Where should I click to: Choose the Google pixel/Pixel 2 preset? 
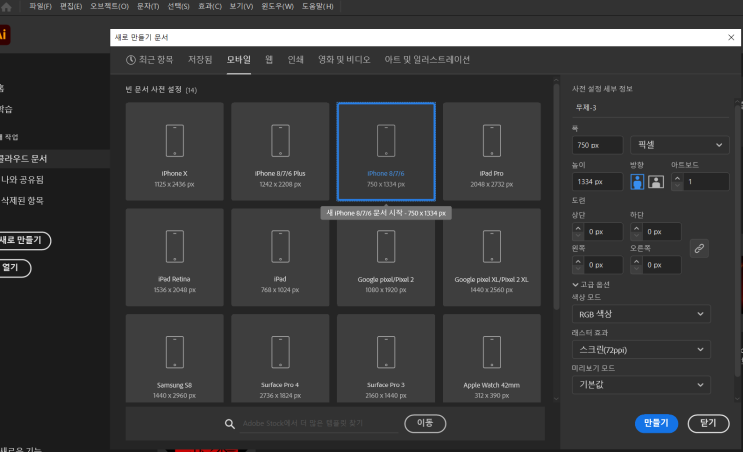click(386, 257)
